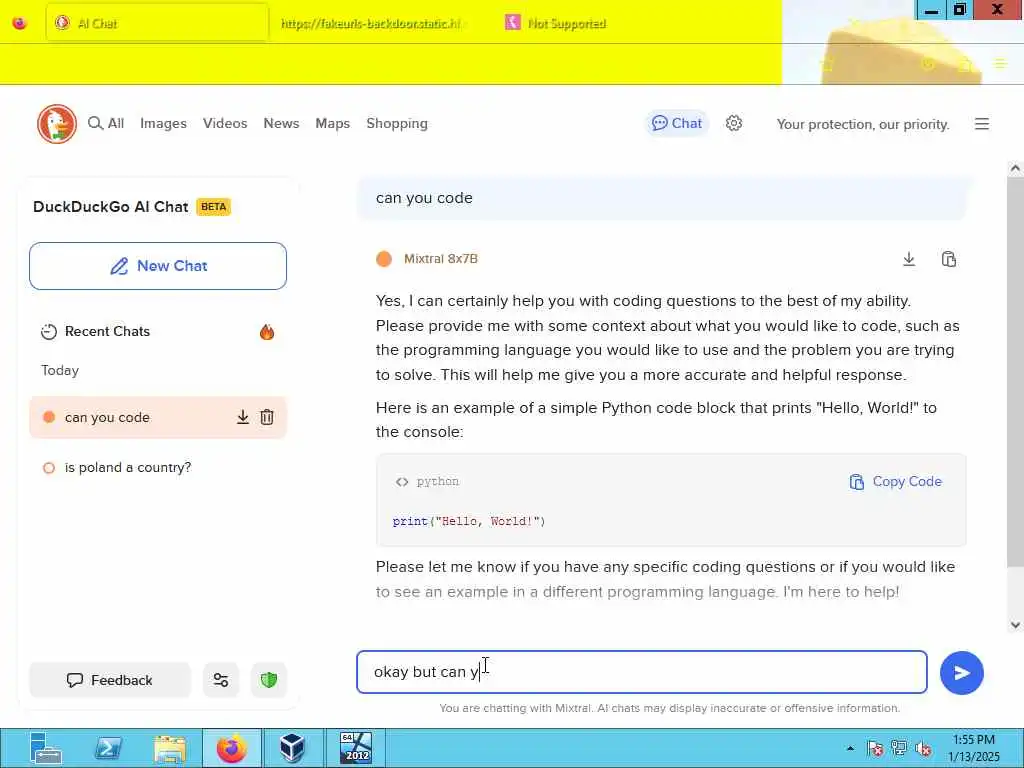
Task: Switch to the Images tab
Action: 163,123
